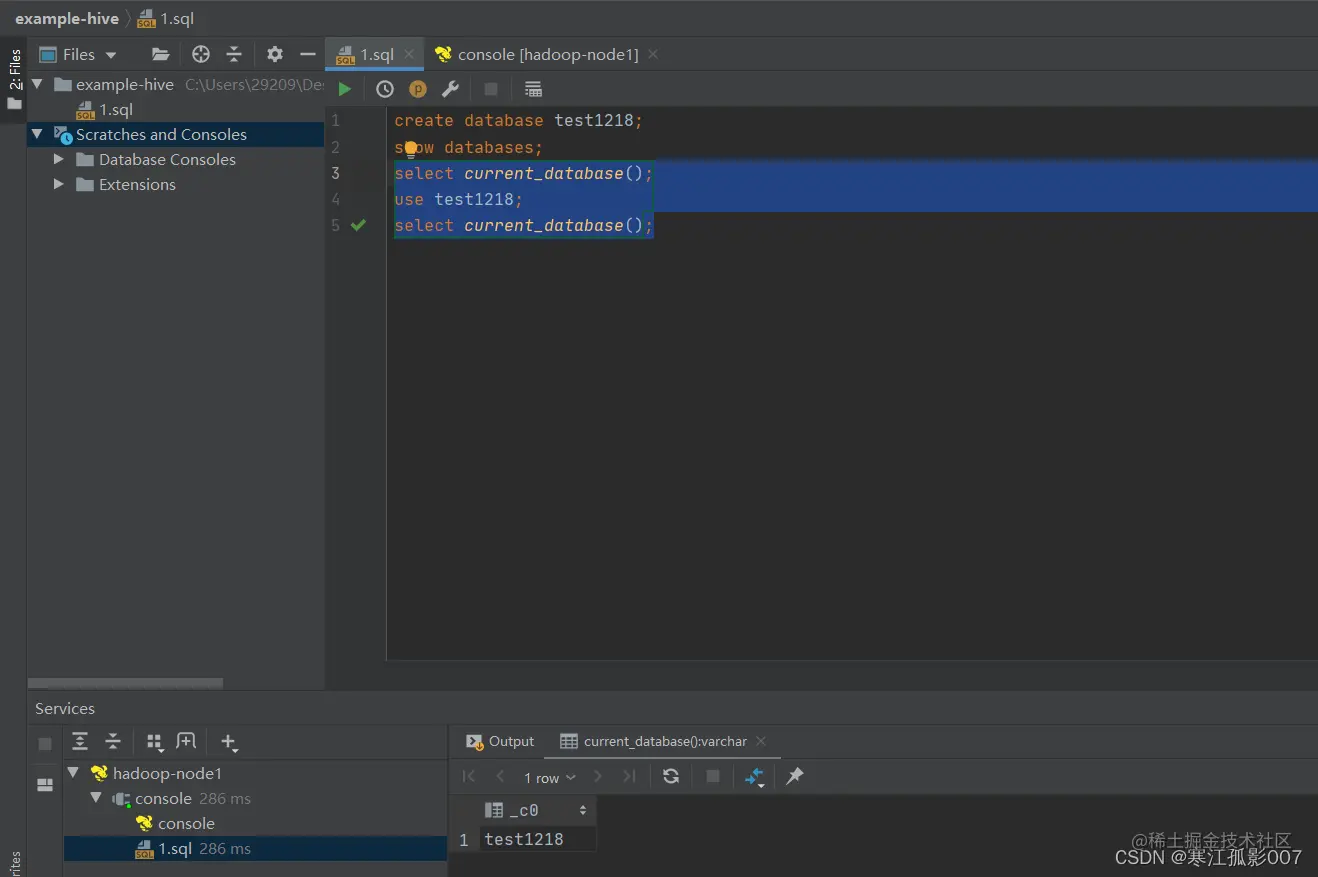
Task: Toggle the in-editor results table icon
Action: pyautogui.click(x=533, y=89)
